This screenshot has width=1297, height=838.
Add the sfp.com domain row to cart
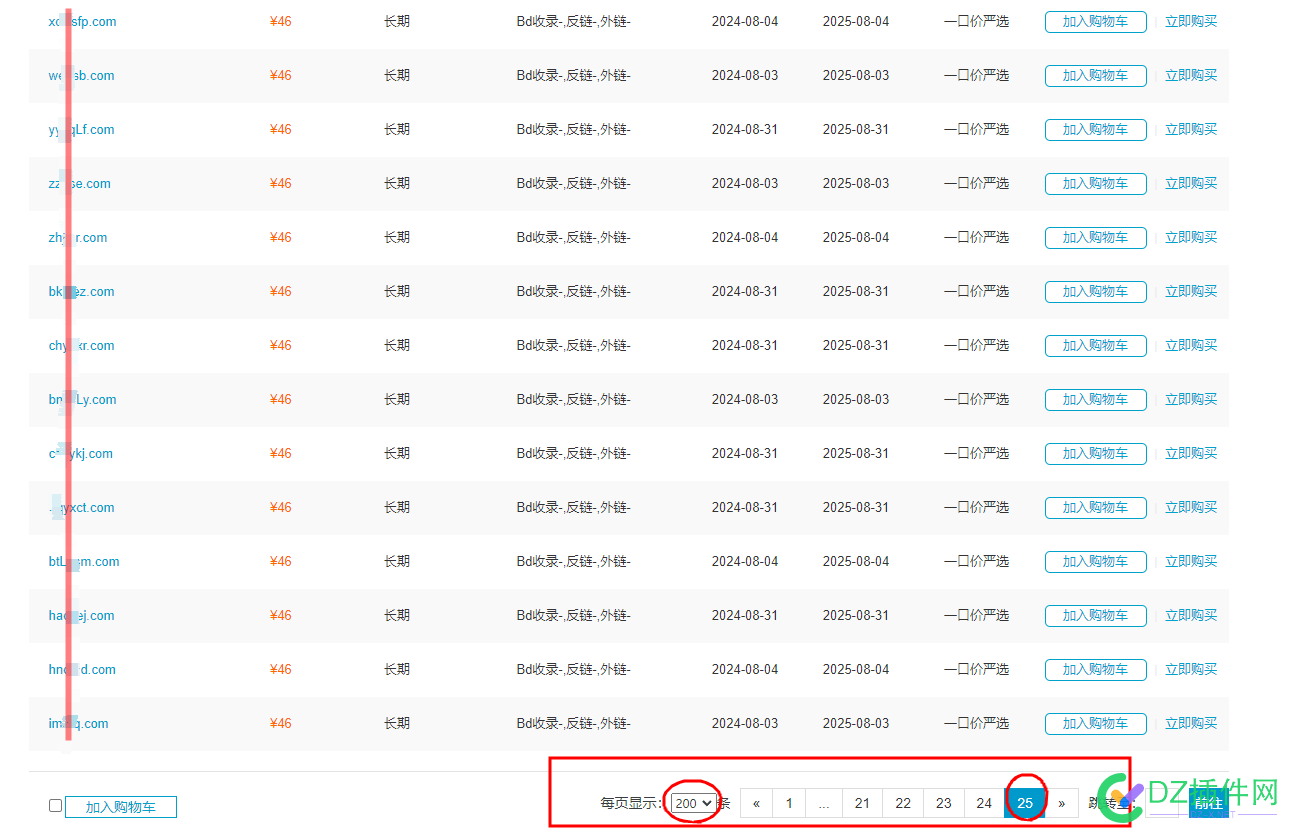(x=1095, y=22)
